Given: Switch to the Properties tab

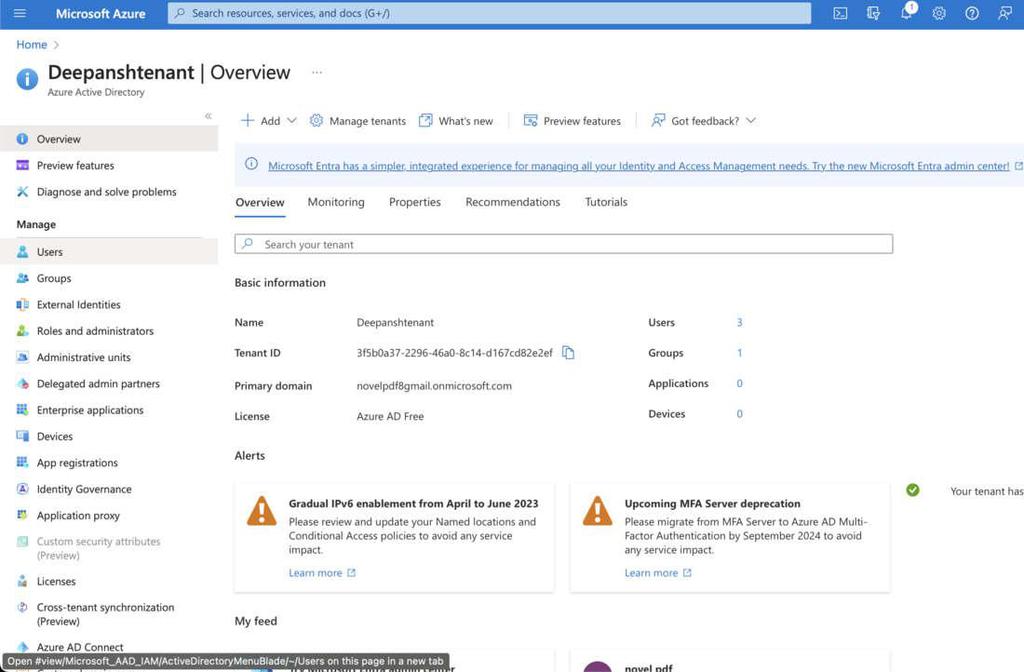Looking at the screenshot, I should [415, 202].
